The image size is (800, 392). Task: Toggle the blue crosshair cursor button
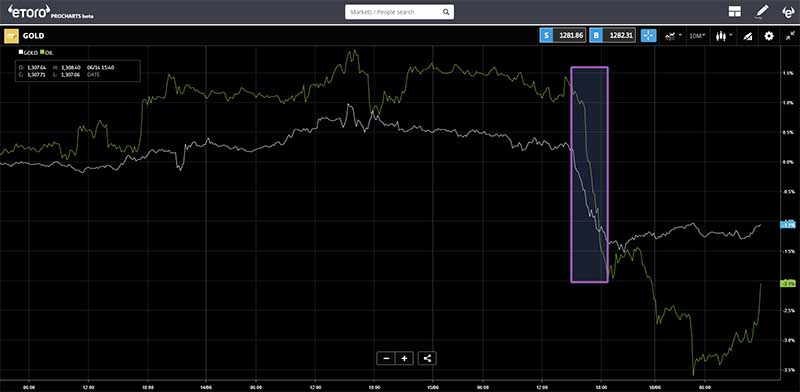click(648, 36)
